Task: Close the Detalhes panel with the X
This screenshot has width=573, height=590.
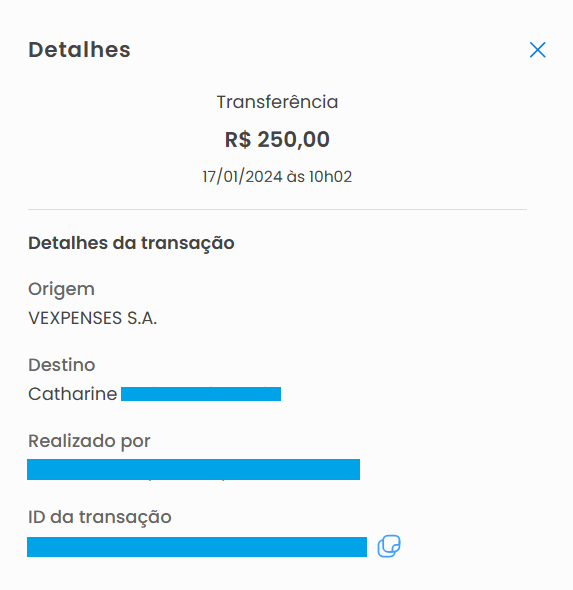Action: (537, 50)
